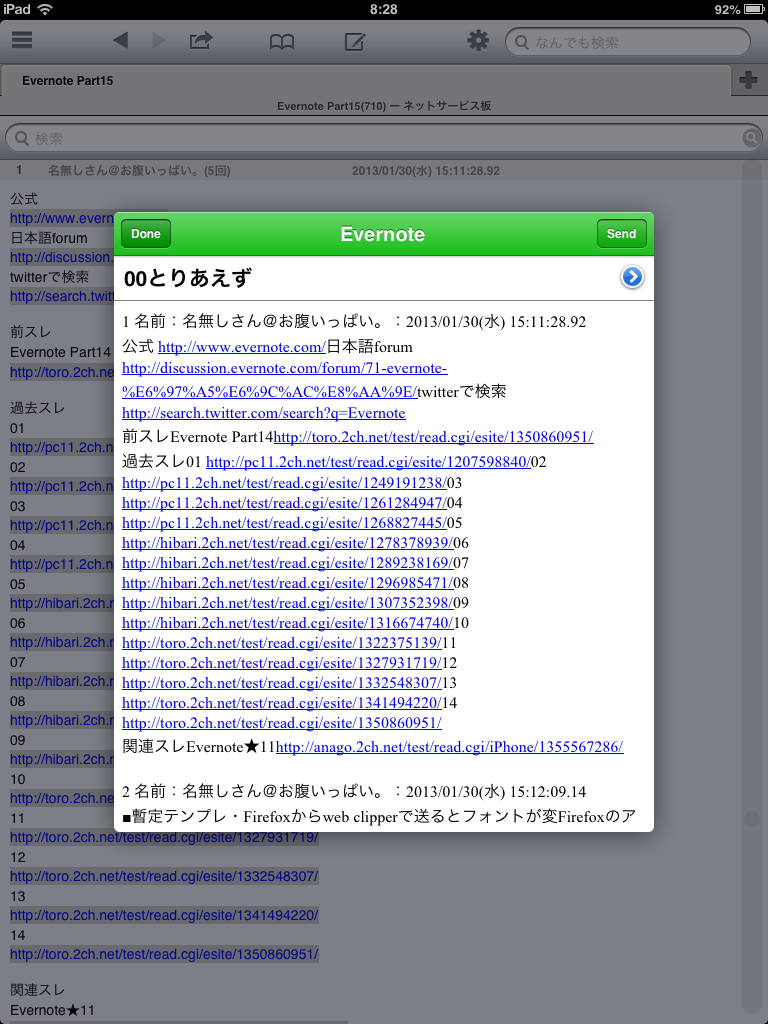This screenshot has width=768, height=1024.
Task: Tap background link ending 1341494220/
Action: pyautogui.click(x=164, y=915)
